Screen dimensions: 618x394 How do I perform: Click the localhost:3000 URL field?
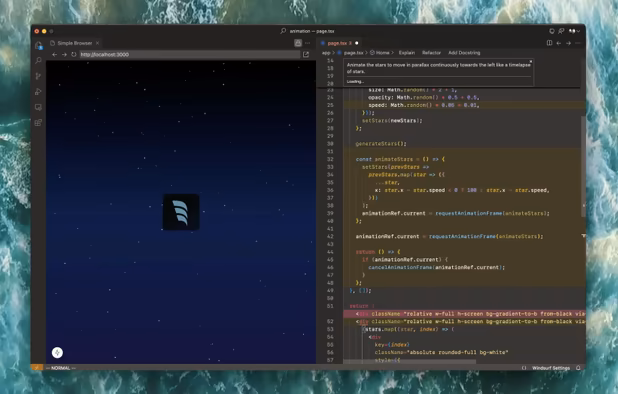click(190, 54)
